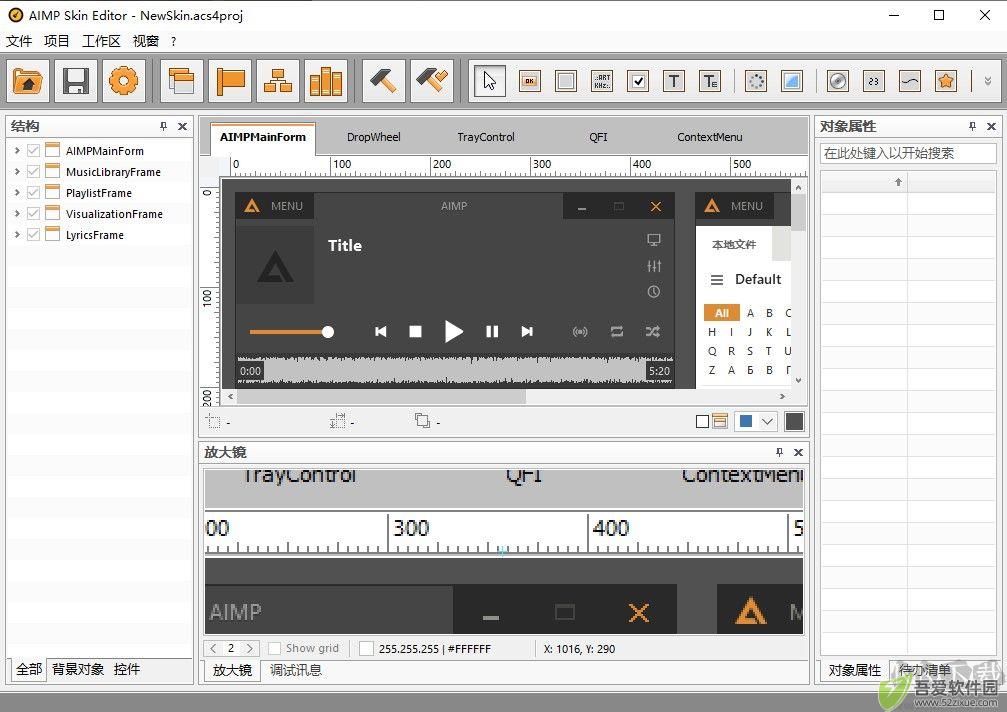Select the numeric 23 display tool

tap(874, 81)
